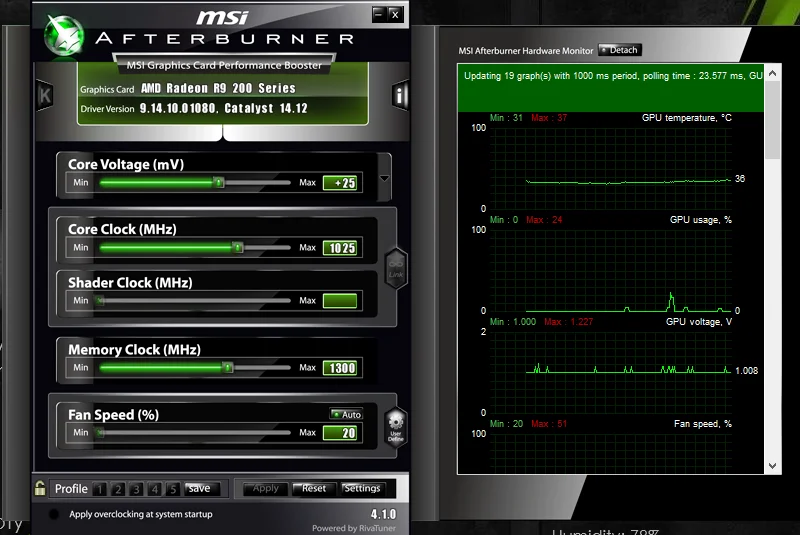Click the Apply button
This screenshot has width=800, height=535.
click(266, 489)
